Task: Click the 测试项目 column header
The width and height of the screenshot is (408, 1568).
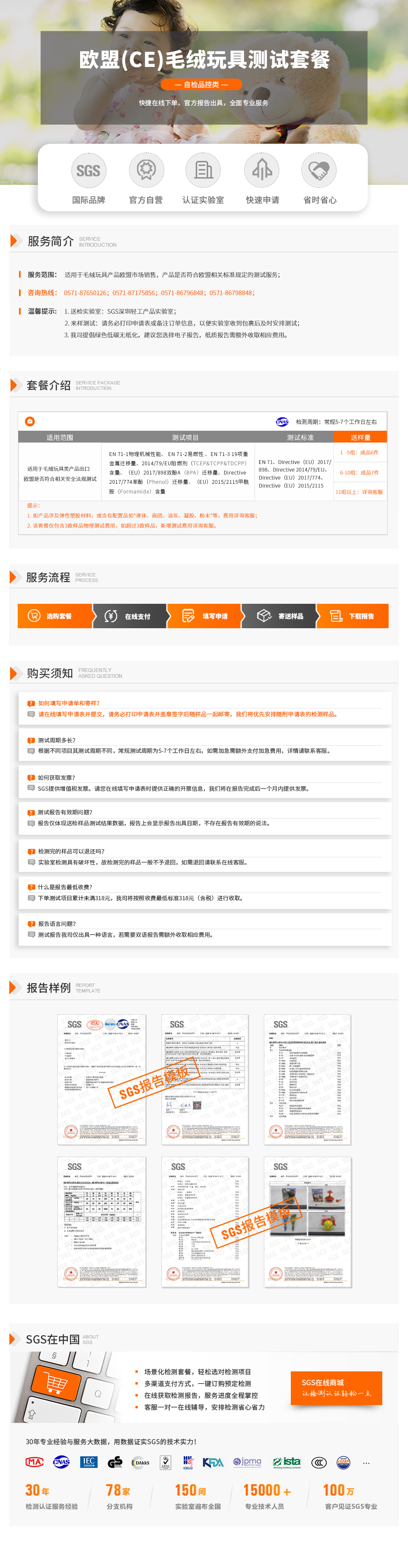Action: [185, 437]
